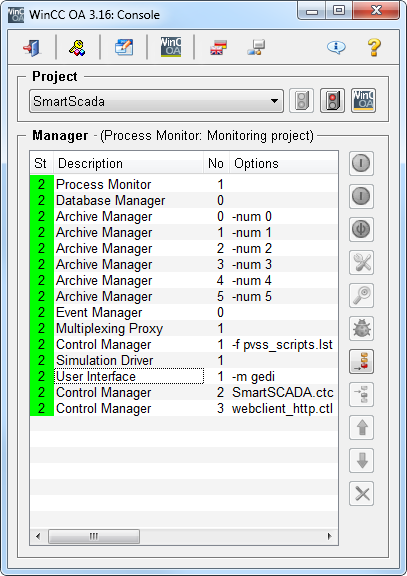This screenshot has height=576, width=407.
Task: Select the User Interface row
Action: [184, 376]
